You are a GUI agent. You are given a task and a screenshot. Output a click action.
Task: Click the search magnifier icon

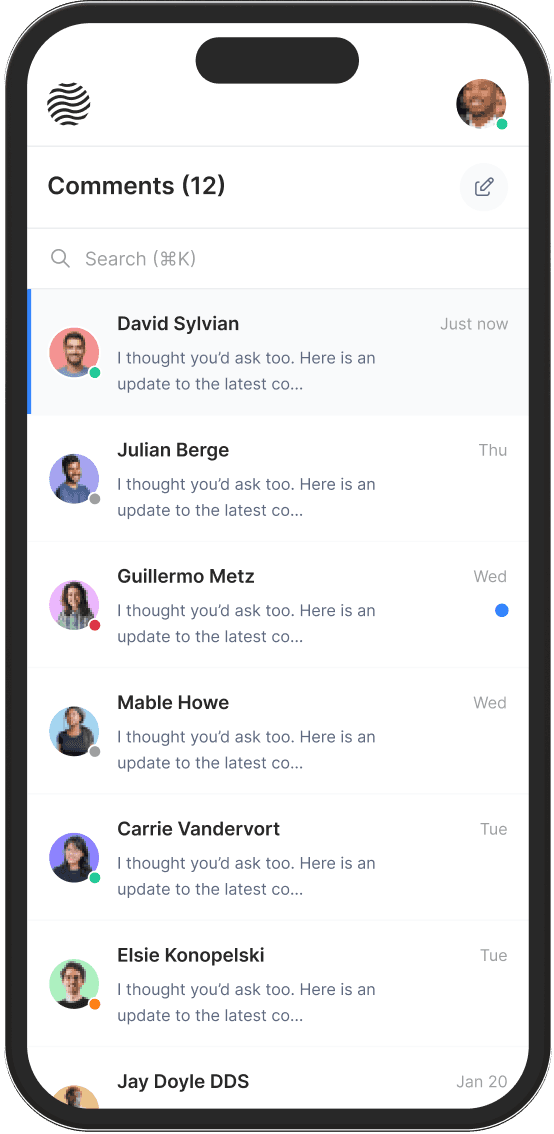click(60, 258)
